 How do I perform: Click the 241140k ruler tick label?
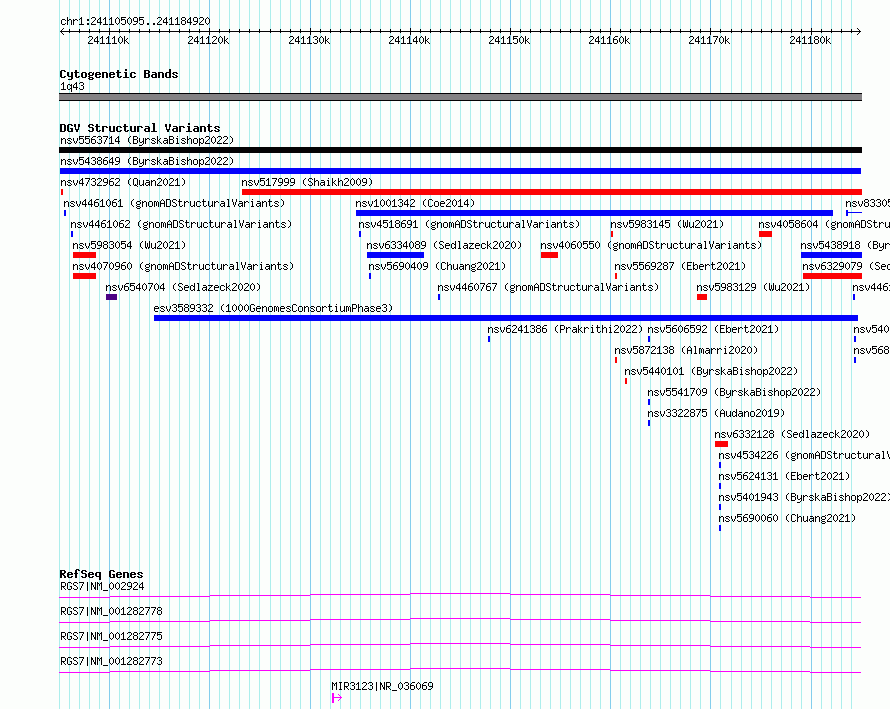[409, 40]
